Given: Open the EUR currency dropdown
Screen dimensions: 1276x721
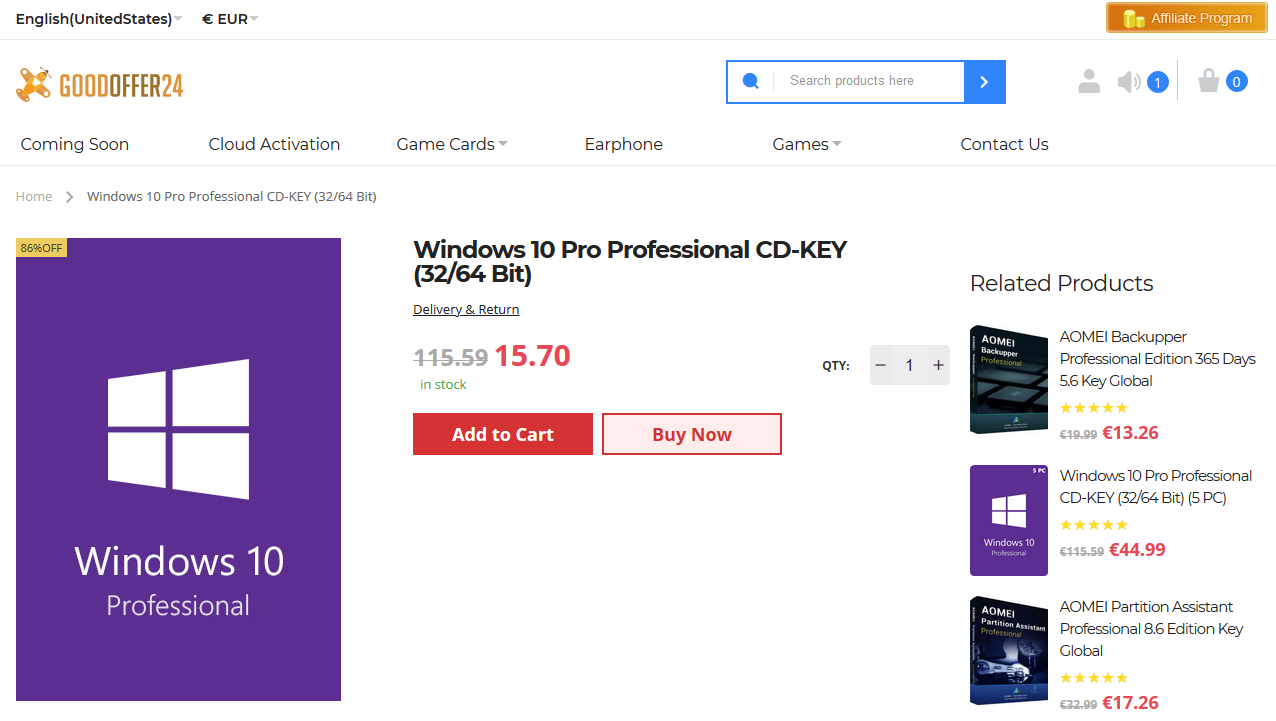Looking at the screenshot, I should coord(230,19).
